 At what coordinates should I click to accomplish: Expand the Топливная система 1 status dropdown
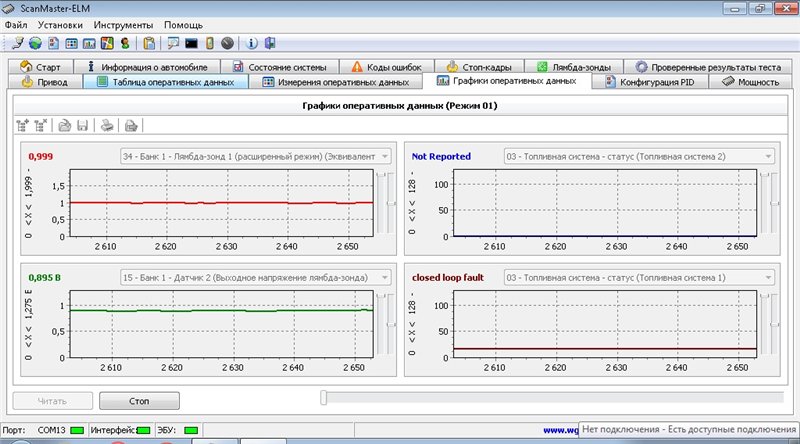coord(768,278)
